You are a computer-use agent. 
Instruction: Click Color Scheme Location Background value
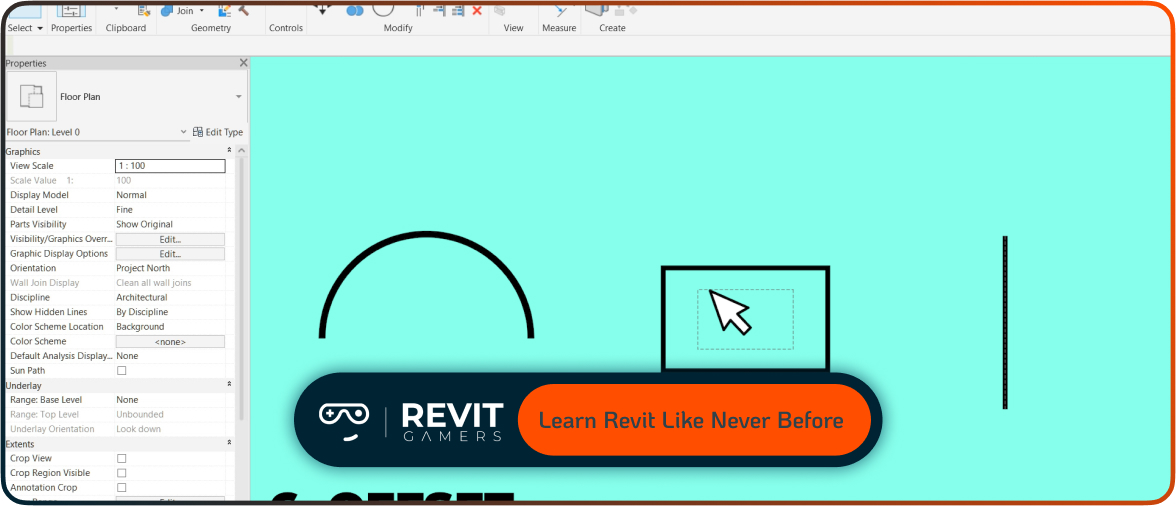140,327
